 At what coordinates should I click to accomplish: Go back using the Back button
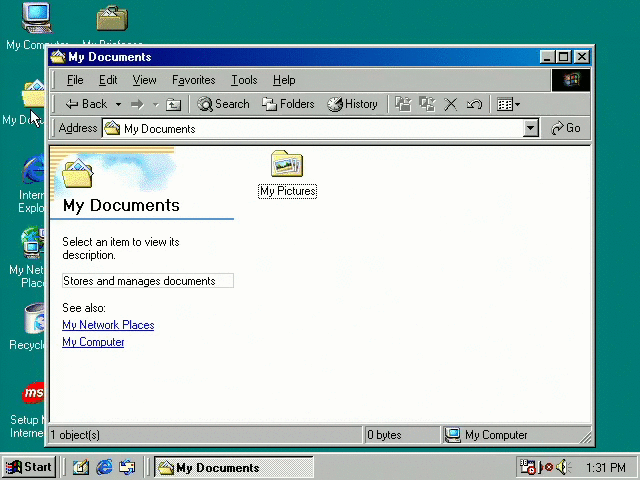coord(86,104)
